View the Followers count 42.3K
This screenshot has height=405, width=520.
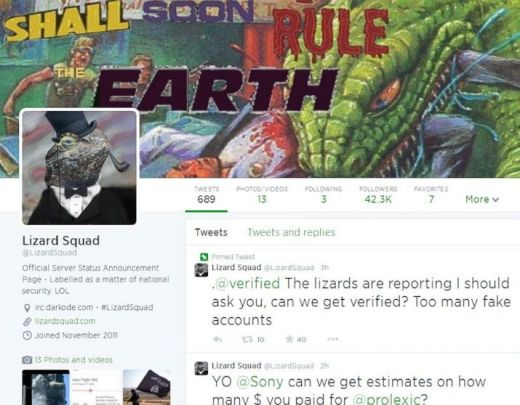point(378,195)
